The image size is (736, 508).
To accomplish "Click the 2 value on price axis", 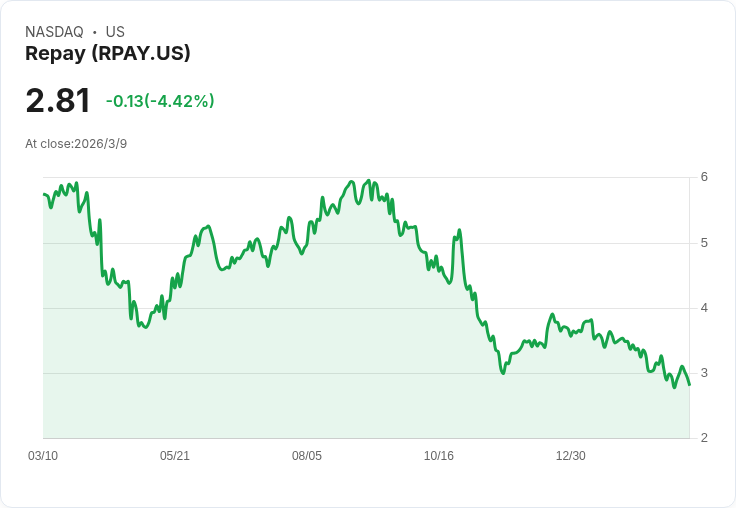I will coord(704,438).
